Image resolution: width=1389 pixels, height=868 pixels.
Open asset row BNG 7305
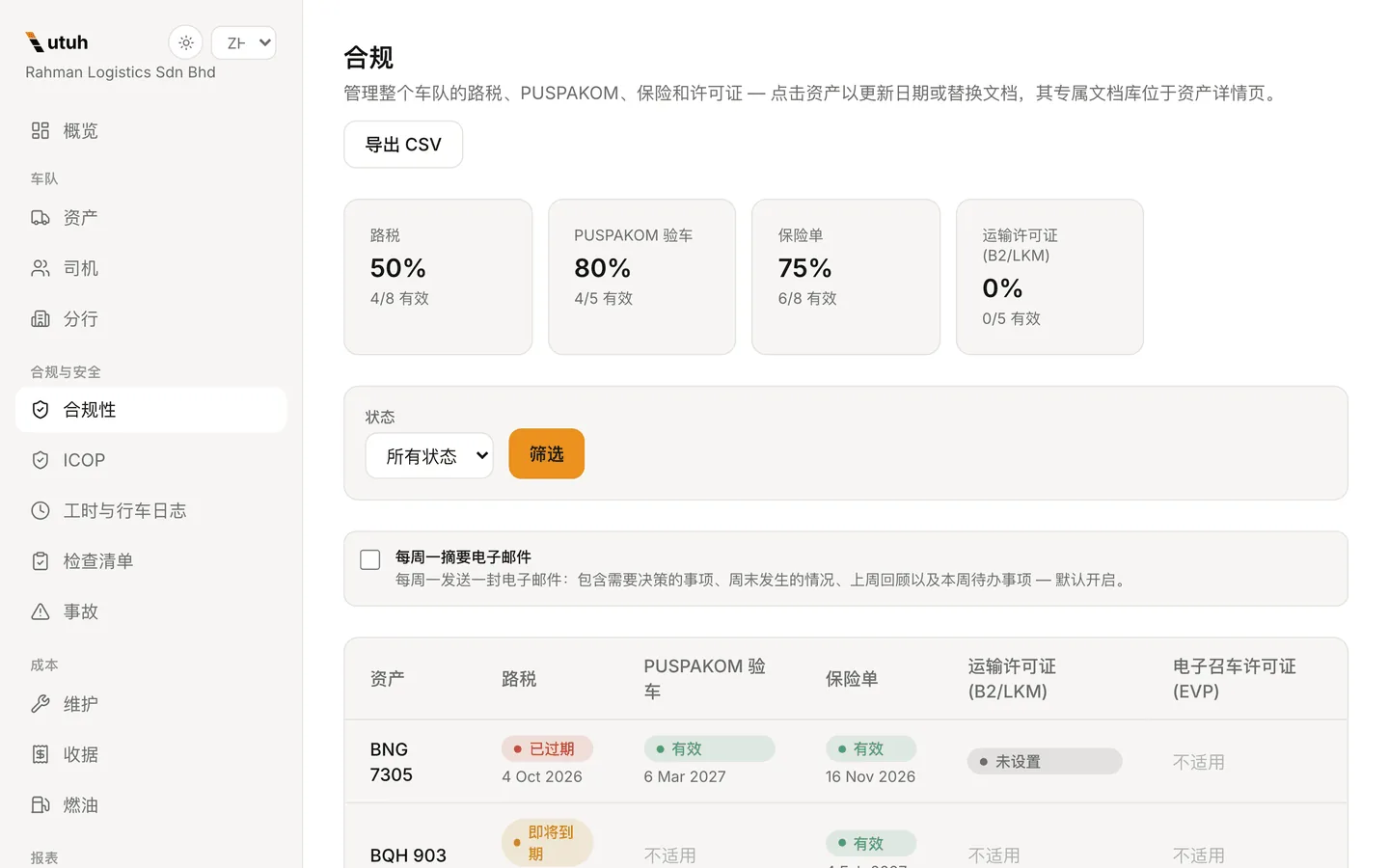pyautogui.click(x=846, y=762)
